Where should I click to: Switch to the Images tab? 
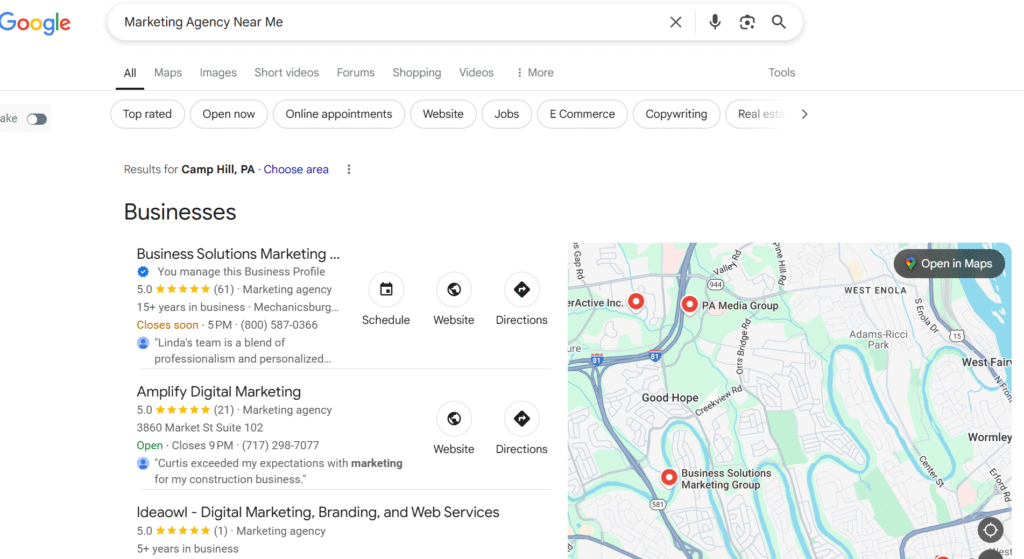218,72
